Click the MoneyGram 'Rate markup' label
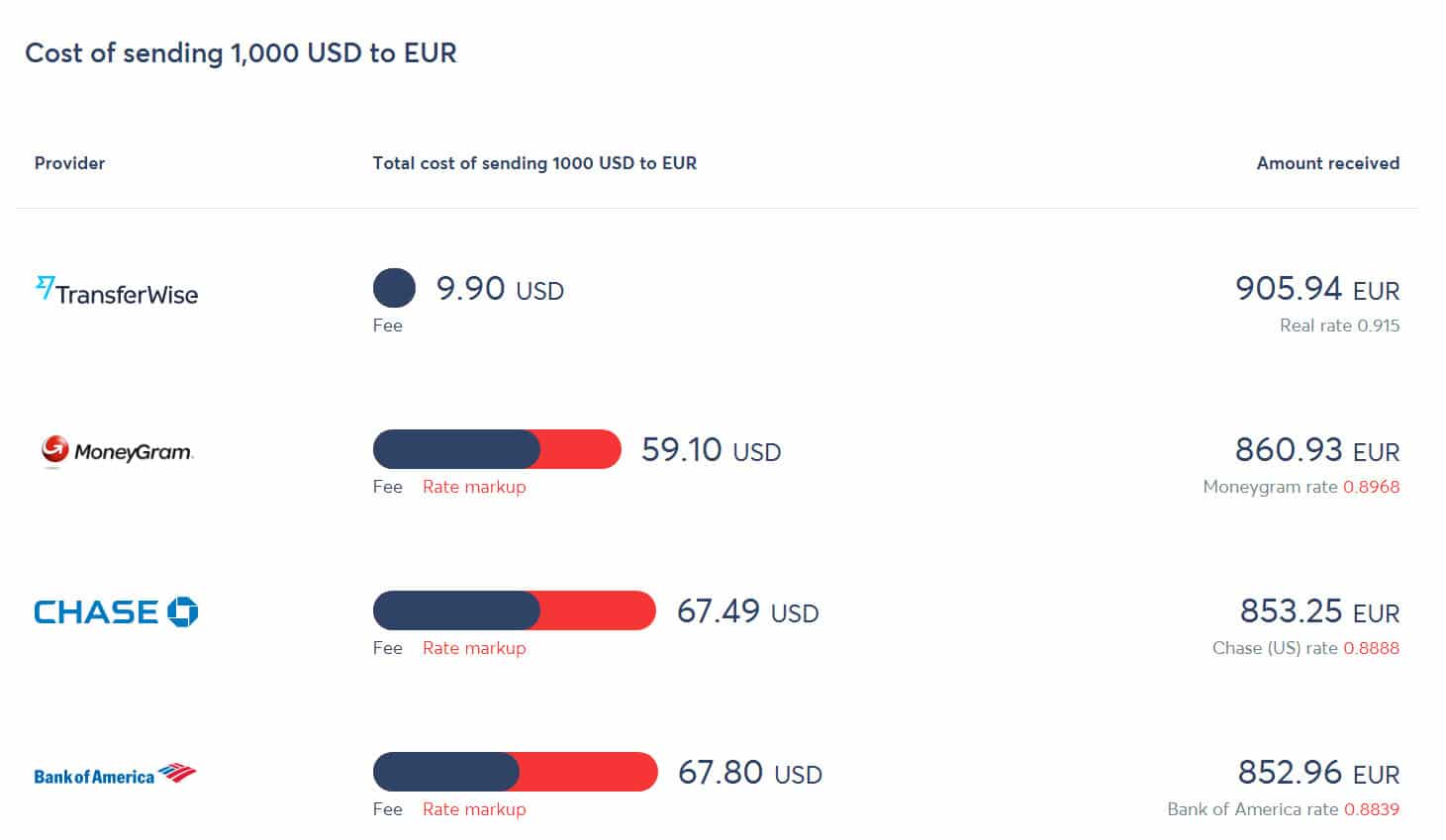1446x840 pixels. (474, 487)
